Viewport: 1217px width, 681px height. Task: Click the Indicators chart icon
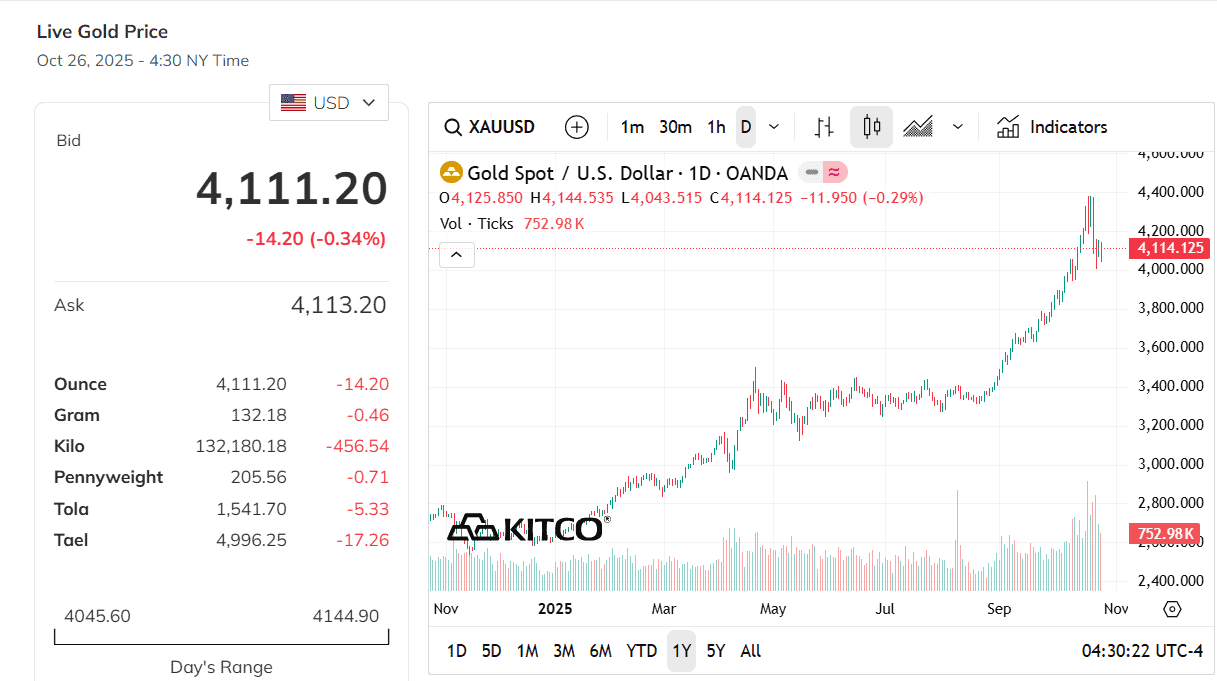(1008, 127)
